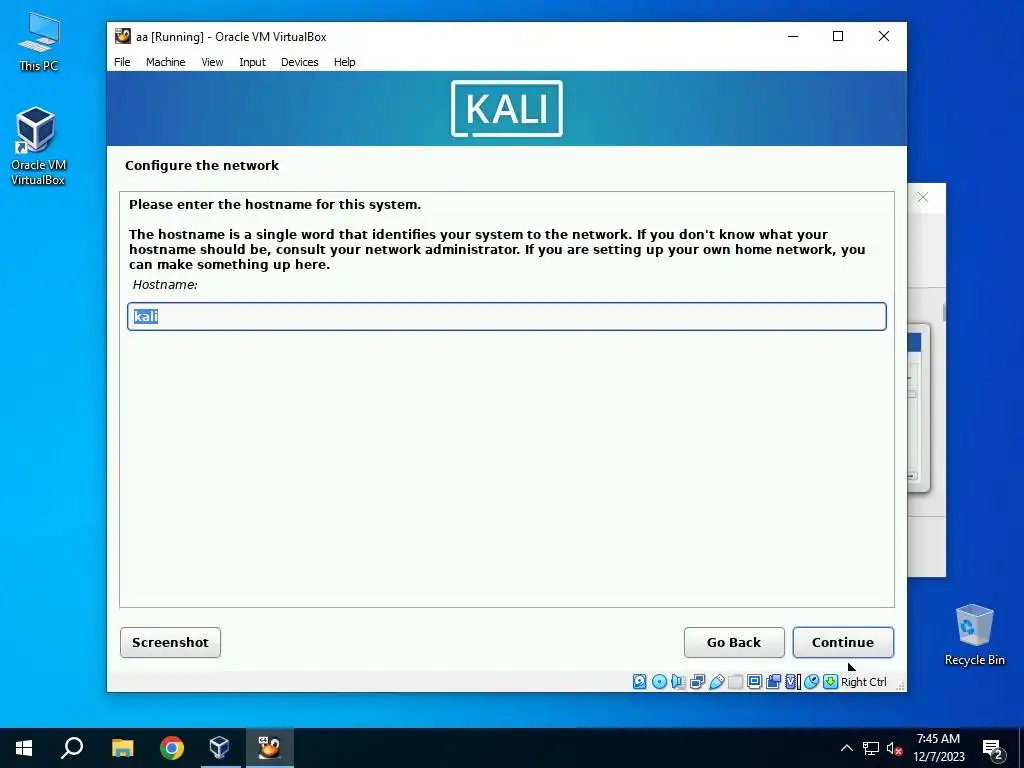
Task: Click the CPU virtualization status icon
Action: (792, 682)
